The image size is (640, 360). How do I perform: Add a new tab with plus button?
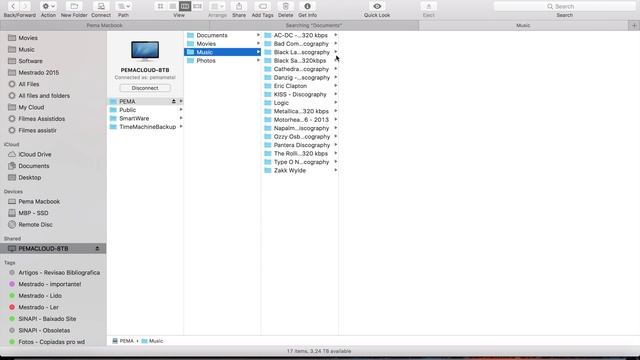pyautogui.click(x=634, y=25)
